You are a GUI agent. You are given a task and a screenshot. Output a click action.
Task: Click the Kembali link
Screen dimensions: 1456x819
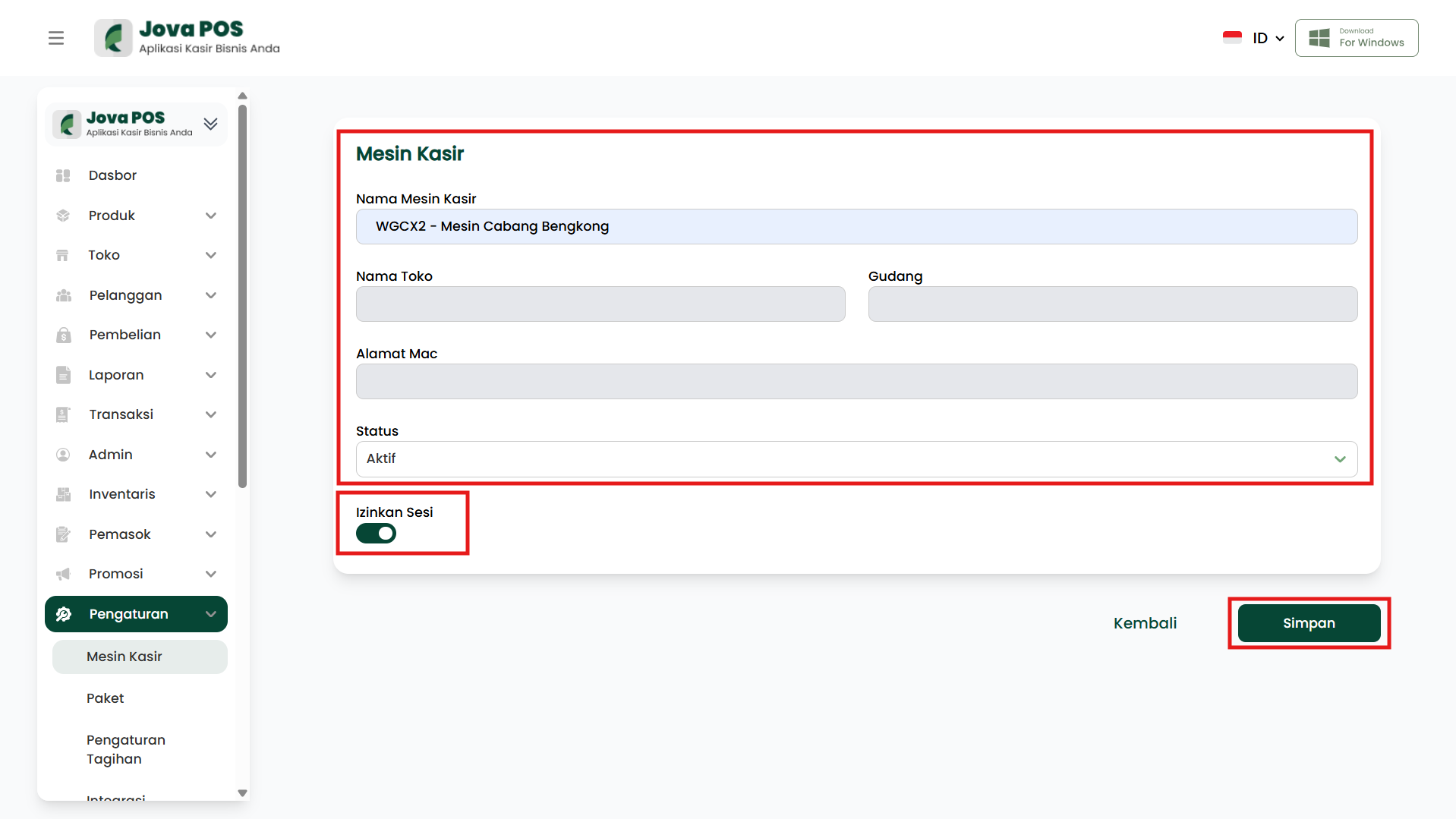coord(1145,623)
